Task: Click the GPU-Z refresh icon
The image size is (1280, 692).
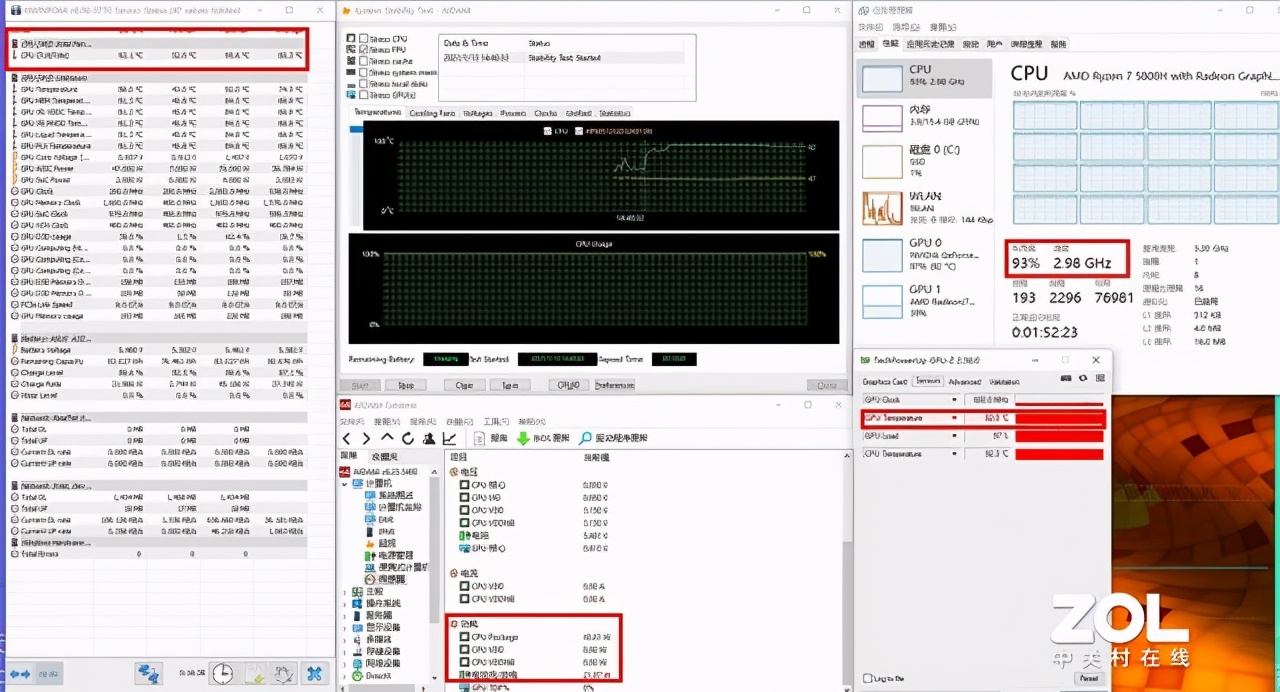Action: coord(1083,378)
